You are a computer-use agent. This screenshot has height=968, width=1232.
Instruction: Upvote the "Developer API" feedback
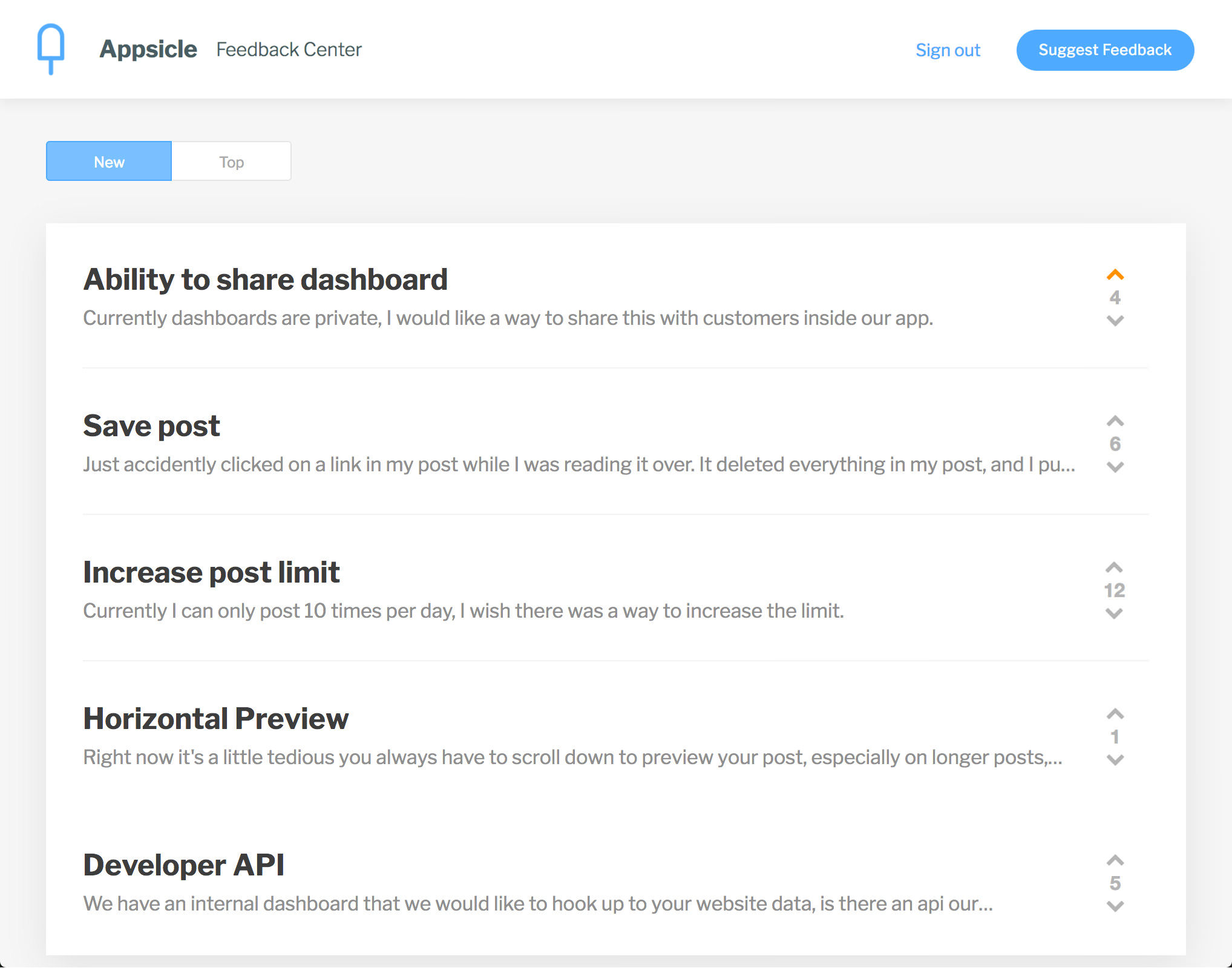click(x=1115, y=860)
